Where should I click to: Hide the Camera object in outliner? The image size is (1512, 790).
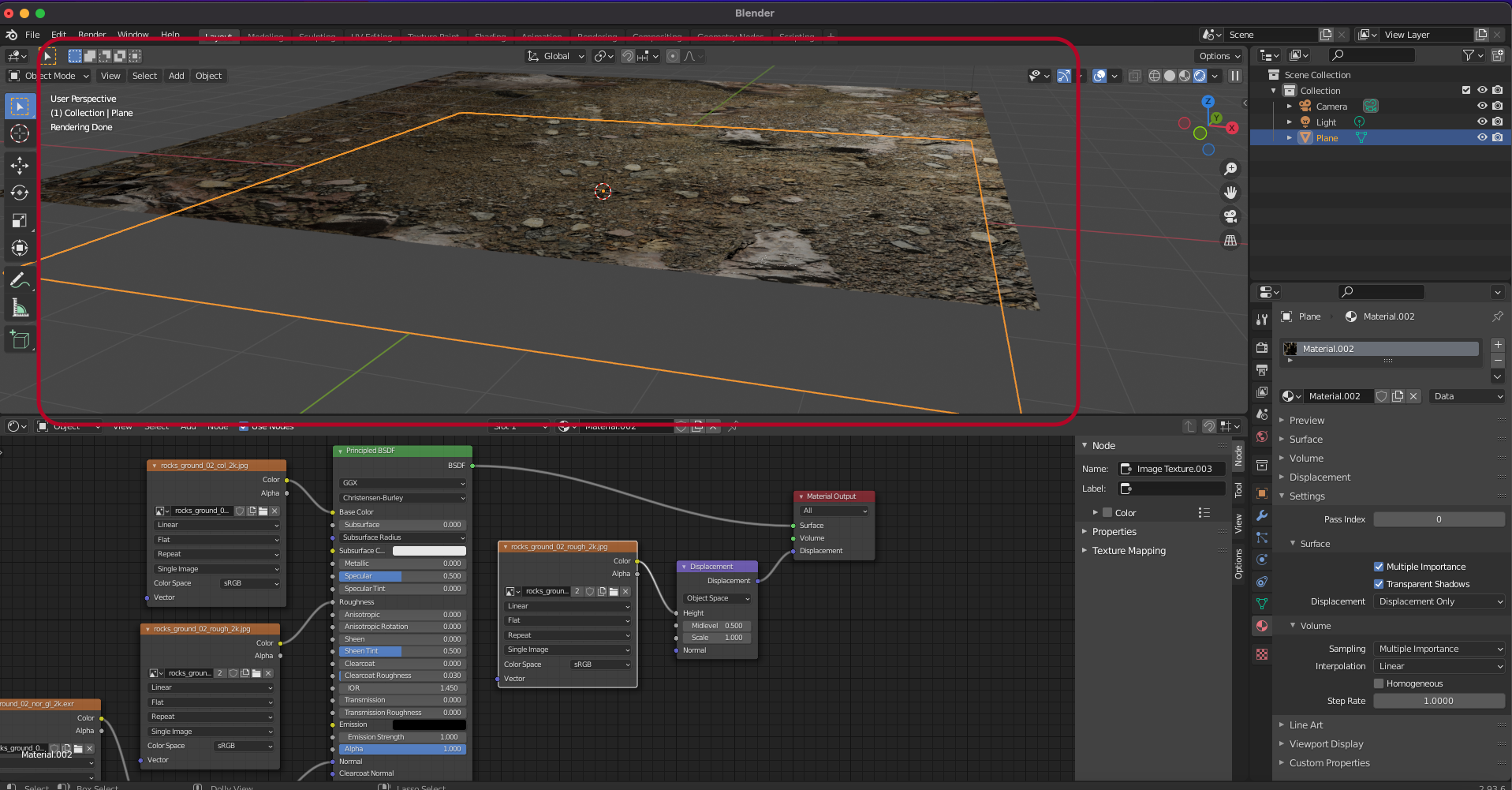click(1482, 106)
